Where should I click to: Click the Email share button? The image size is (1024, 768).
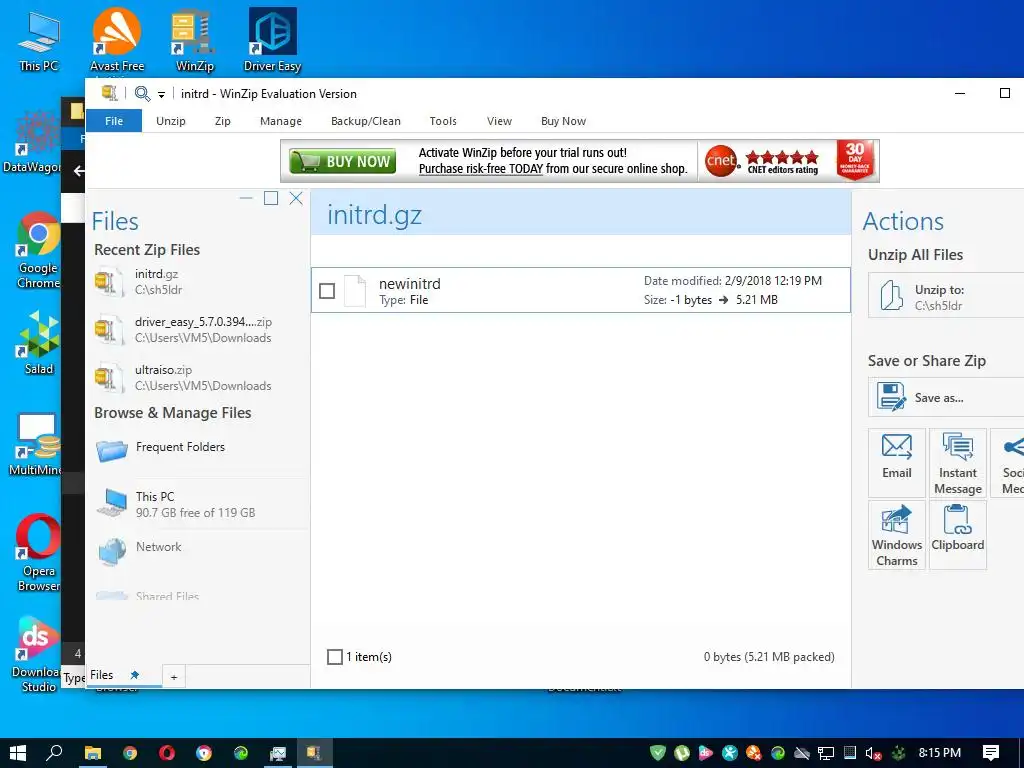click(897, 463)
